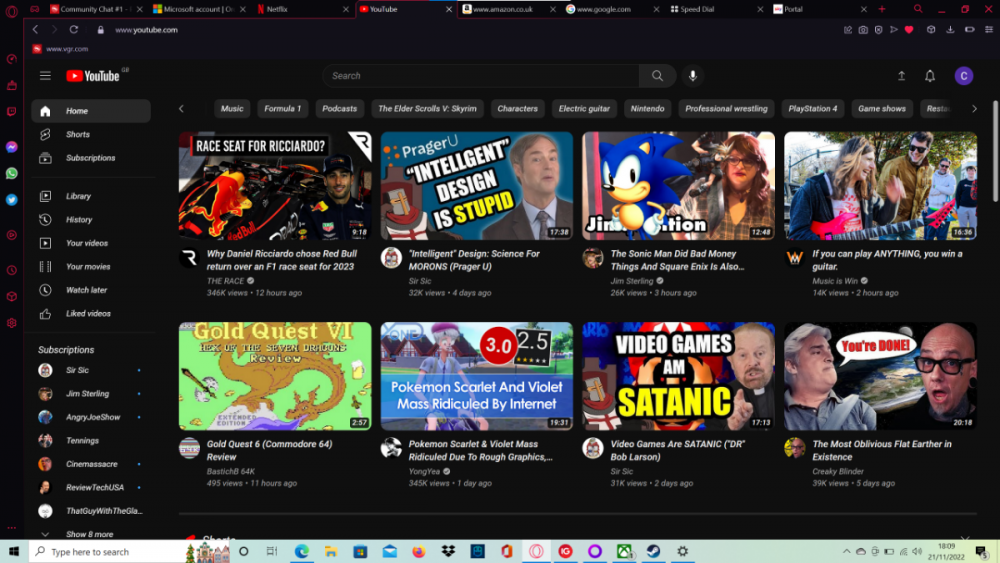The height and width of the screenshot is (563, 1000).
Task: Go back in the browser
Action: click(35, 29)
